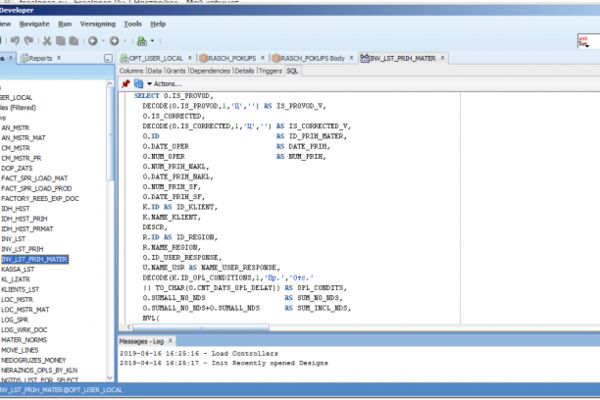Close the RASCH_POKUPS tab

click(263, 58)
